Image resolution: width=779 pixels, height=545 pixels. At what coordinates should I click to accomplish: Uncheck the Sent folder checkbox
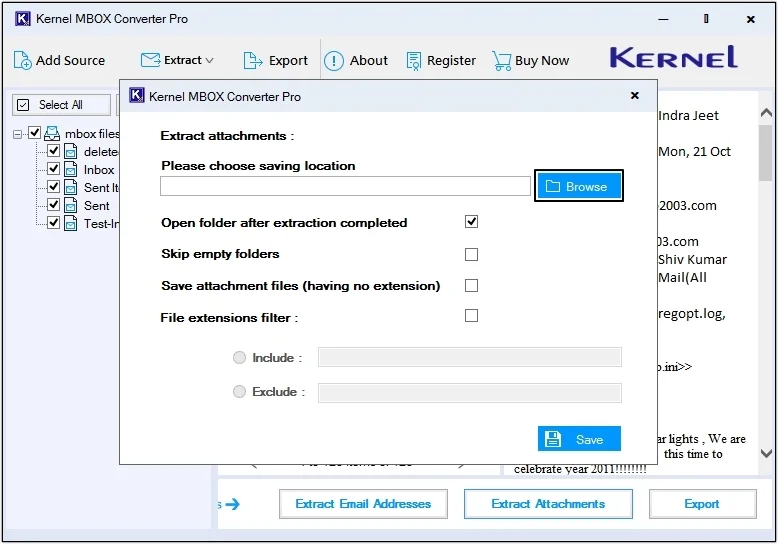[53, 204]
